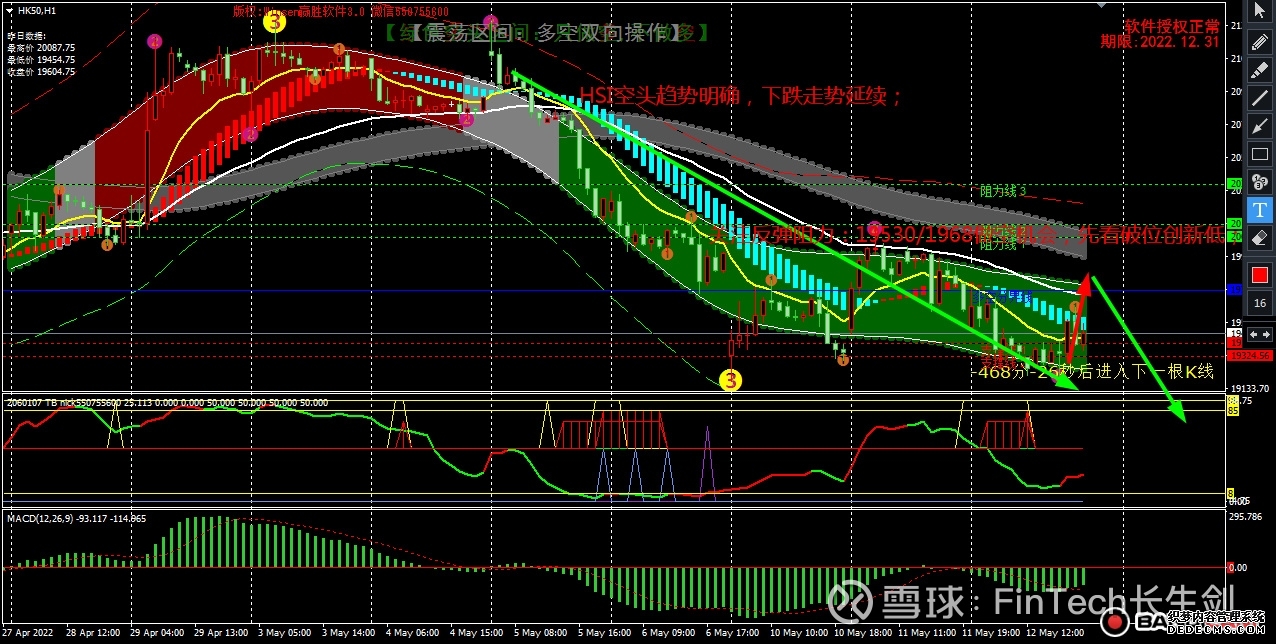
Task: Click the yellow wave marker 3 at top
Action: (274, 23)
